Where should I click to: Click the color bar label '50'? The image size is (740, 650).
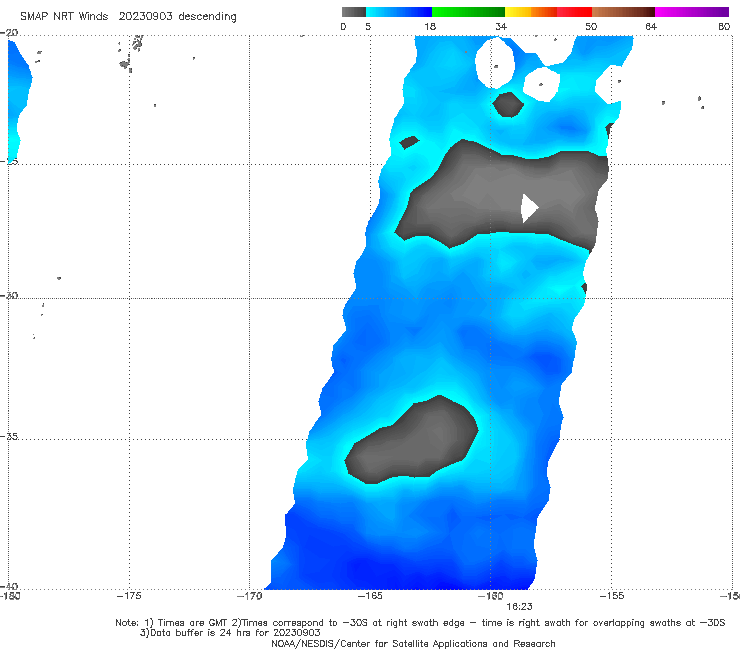(x=591, y=26)
